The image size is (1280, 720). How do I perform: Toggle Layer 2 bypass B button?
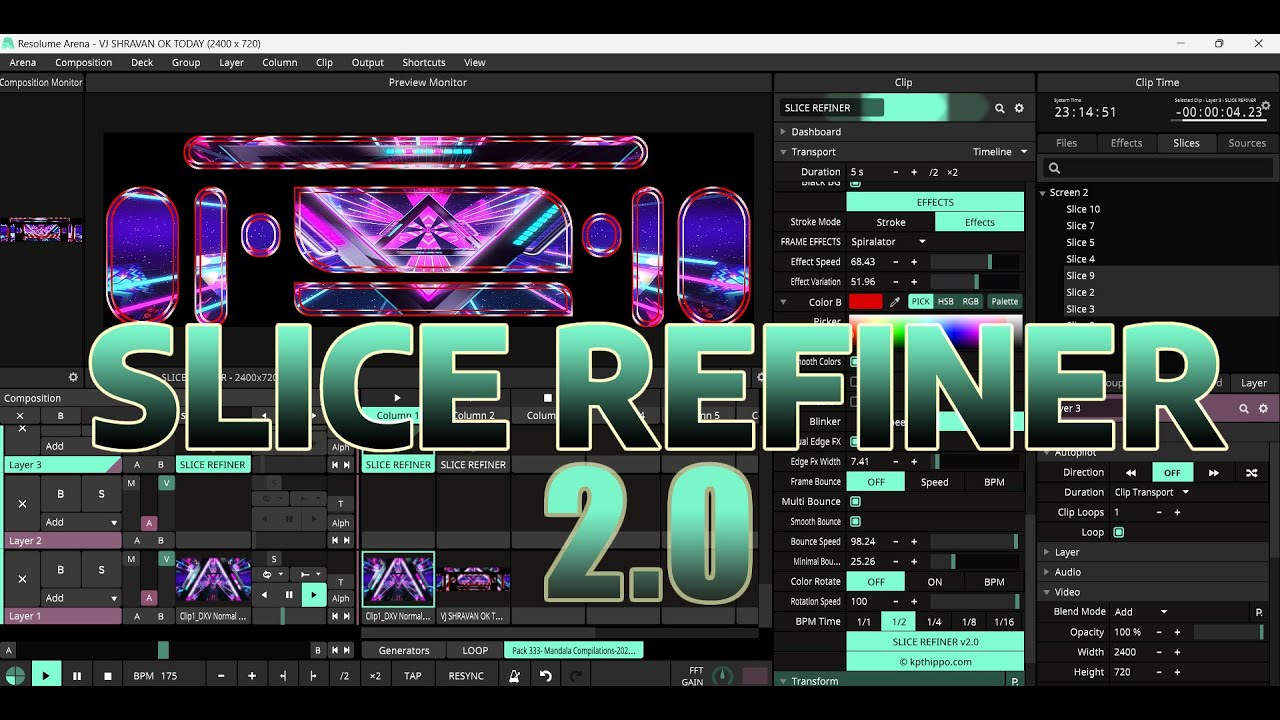pyautogui.click(x=60, y=494)
